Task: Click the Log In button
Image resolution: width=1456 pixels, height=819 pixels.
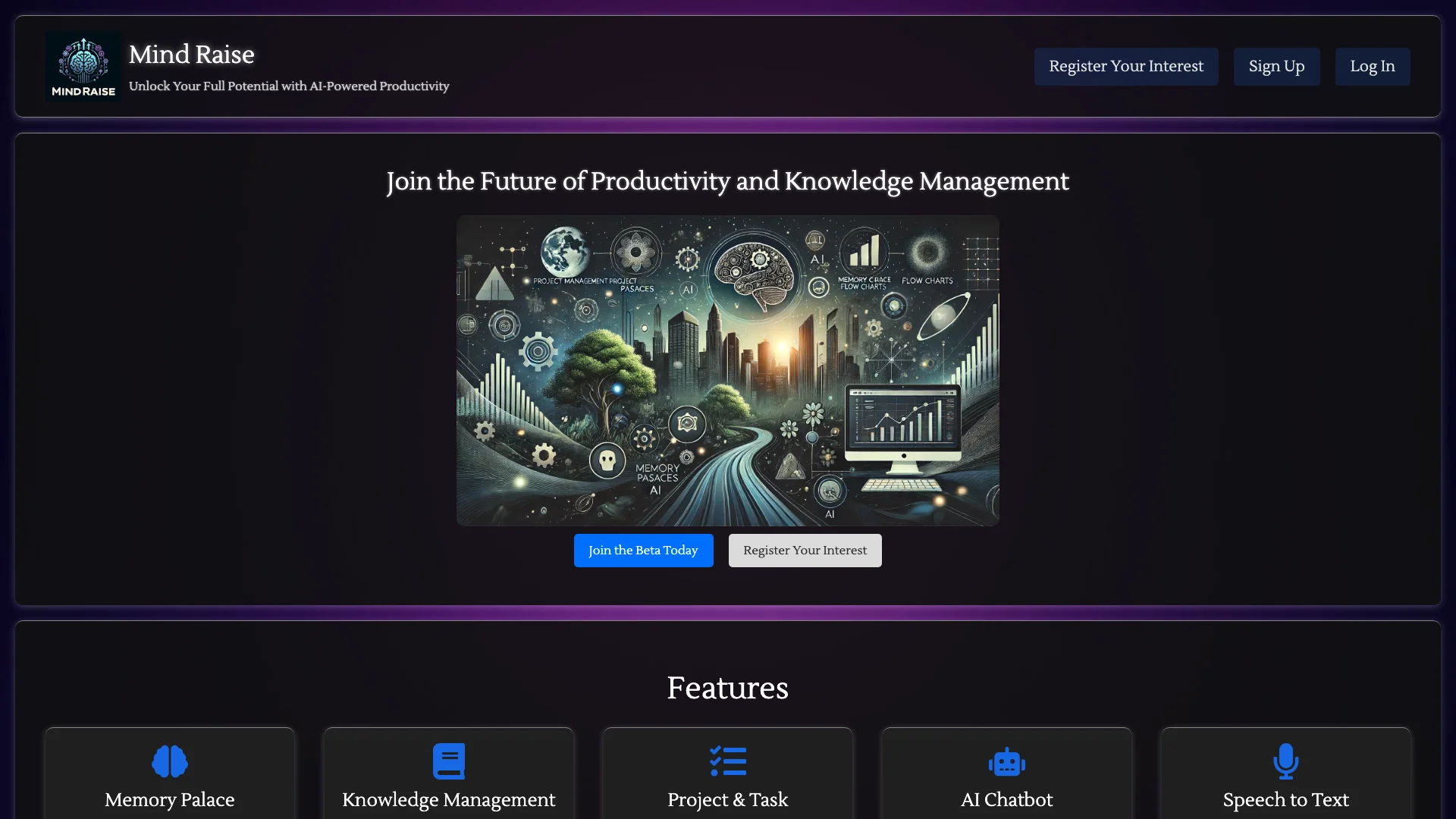Action: click(x=1372, y=65)
